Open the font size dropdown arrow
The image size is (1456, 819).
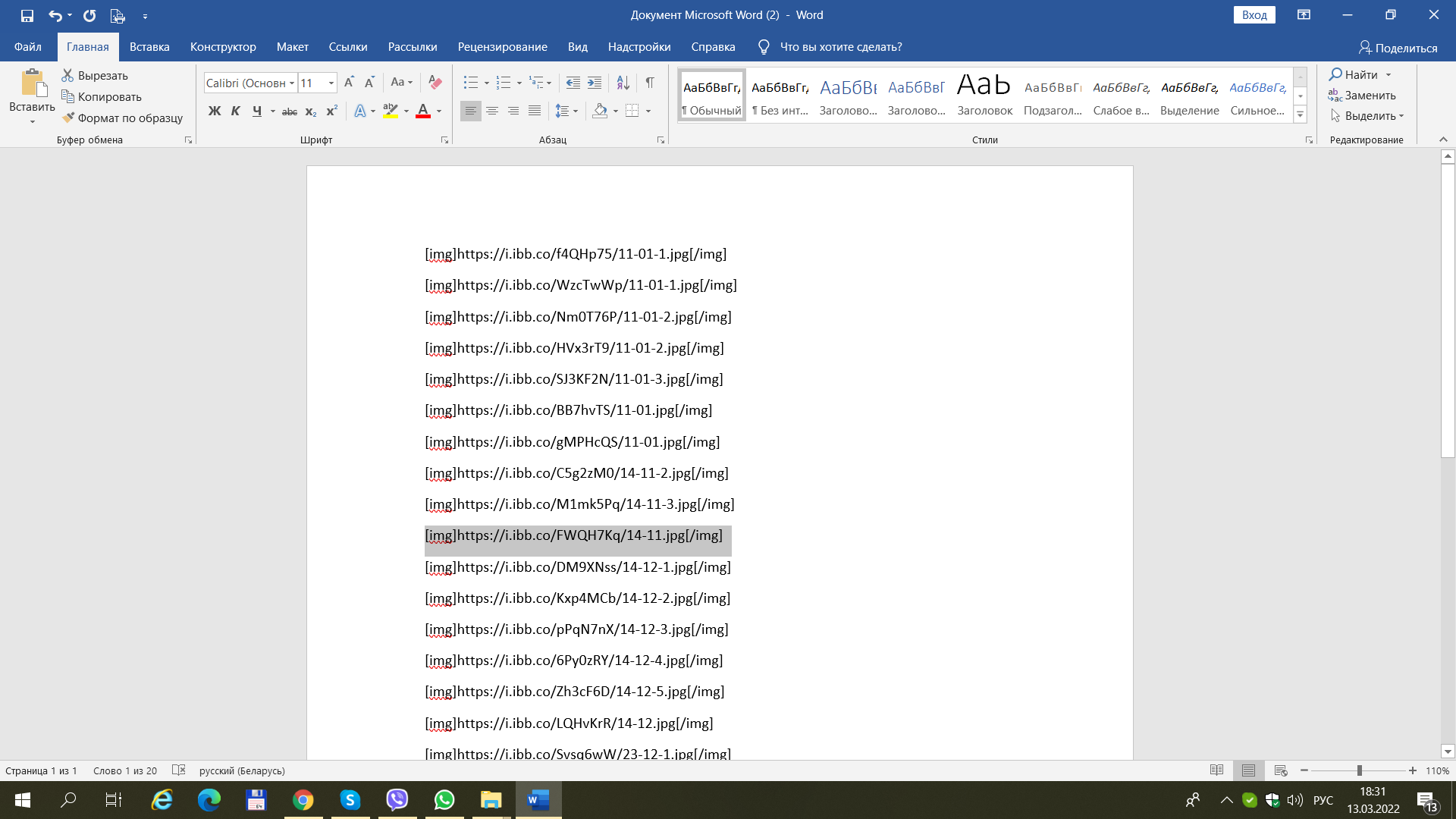point(331,83)
